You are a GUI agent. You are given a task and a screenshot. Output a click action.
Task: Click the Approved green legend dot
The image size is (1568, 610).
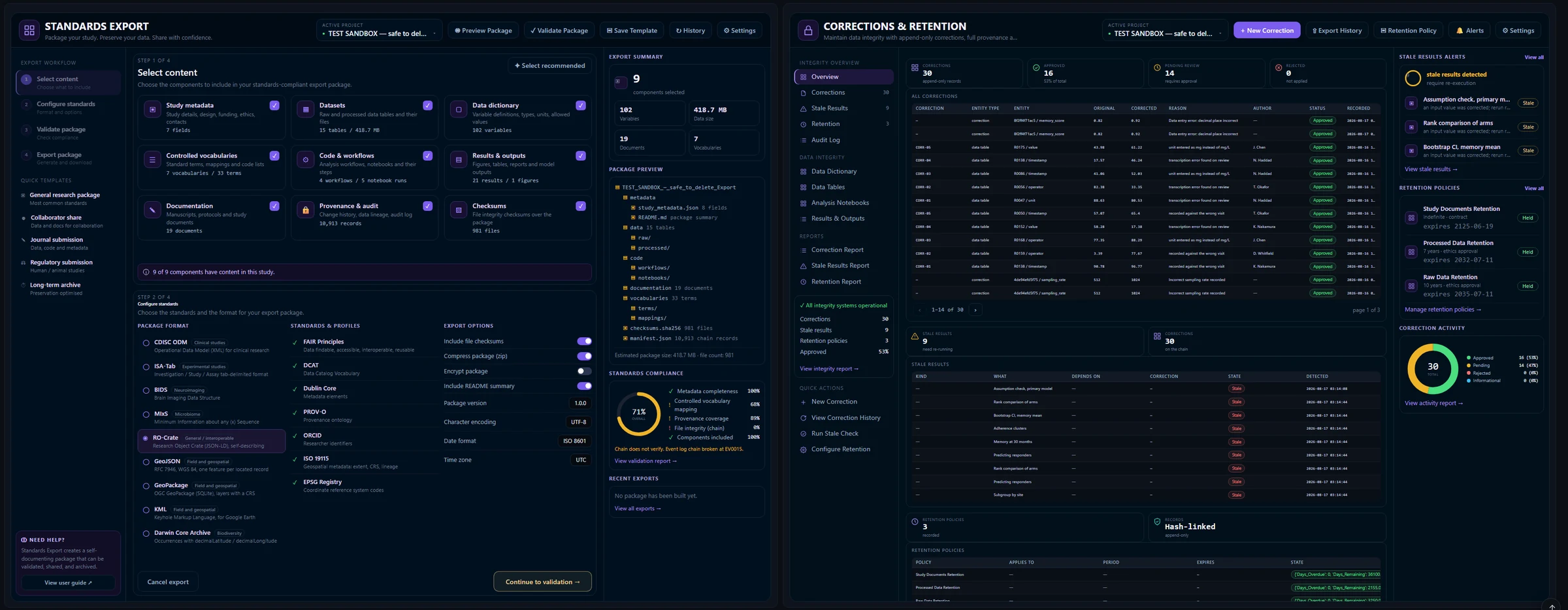click(1469, 358)
